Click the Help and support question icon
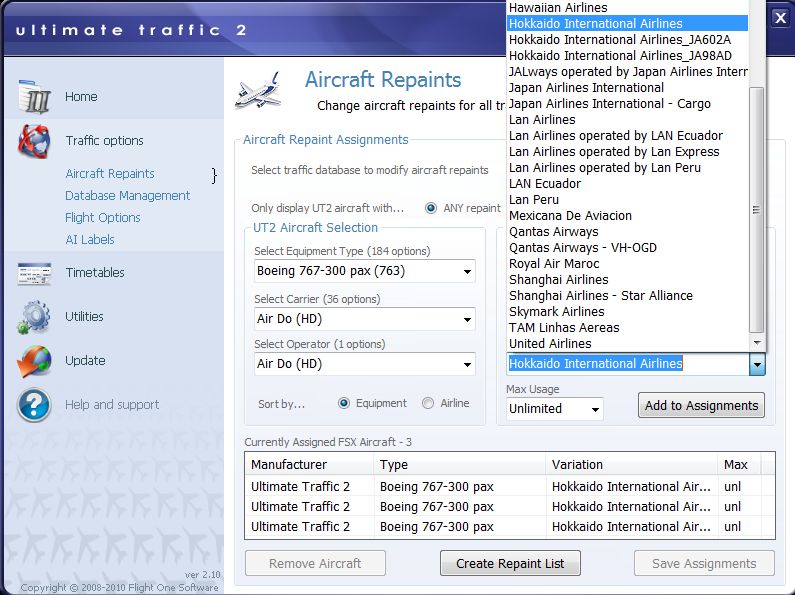This screenshot has height=595, width=795. (34, 405)
